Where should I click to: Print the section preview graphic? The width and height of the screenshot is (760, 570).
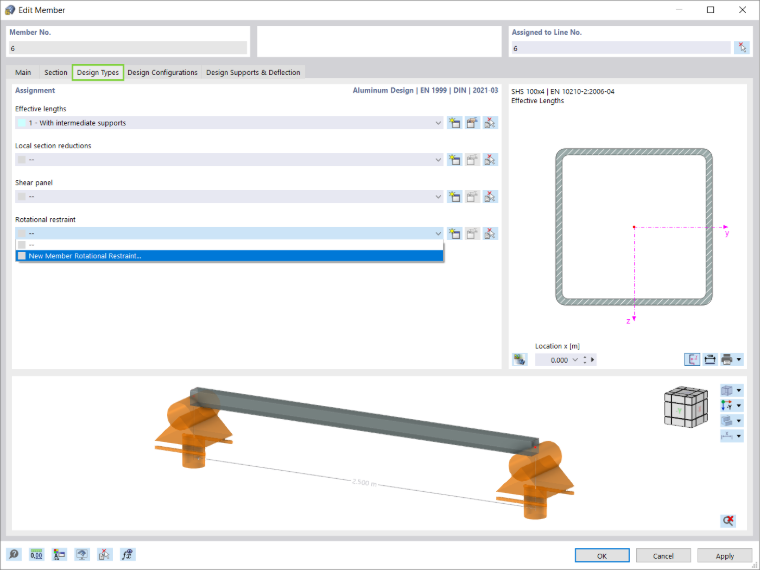click(x=727, y=360)
